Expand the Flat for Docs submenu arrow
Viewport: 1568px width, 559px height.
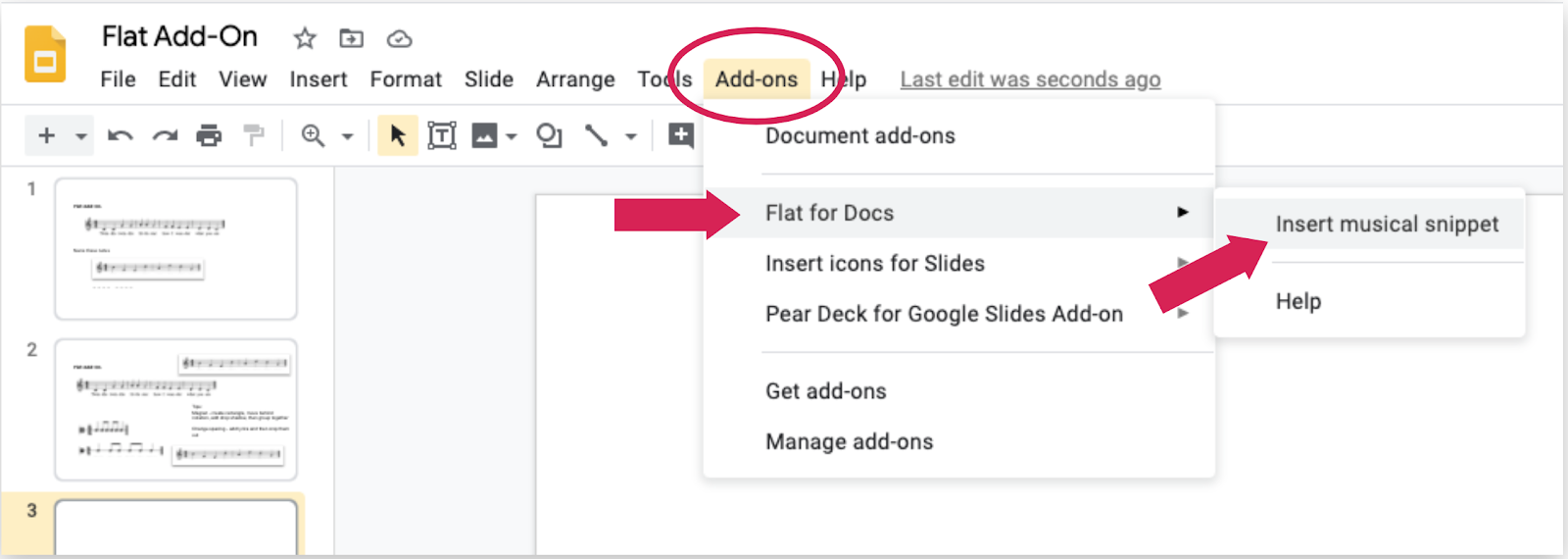(1183, 212)
